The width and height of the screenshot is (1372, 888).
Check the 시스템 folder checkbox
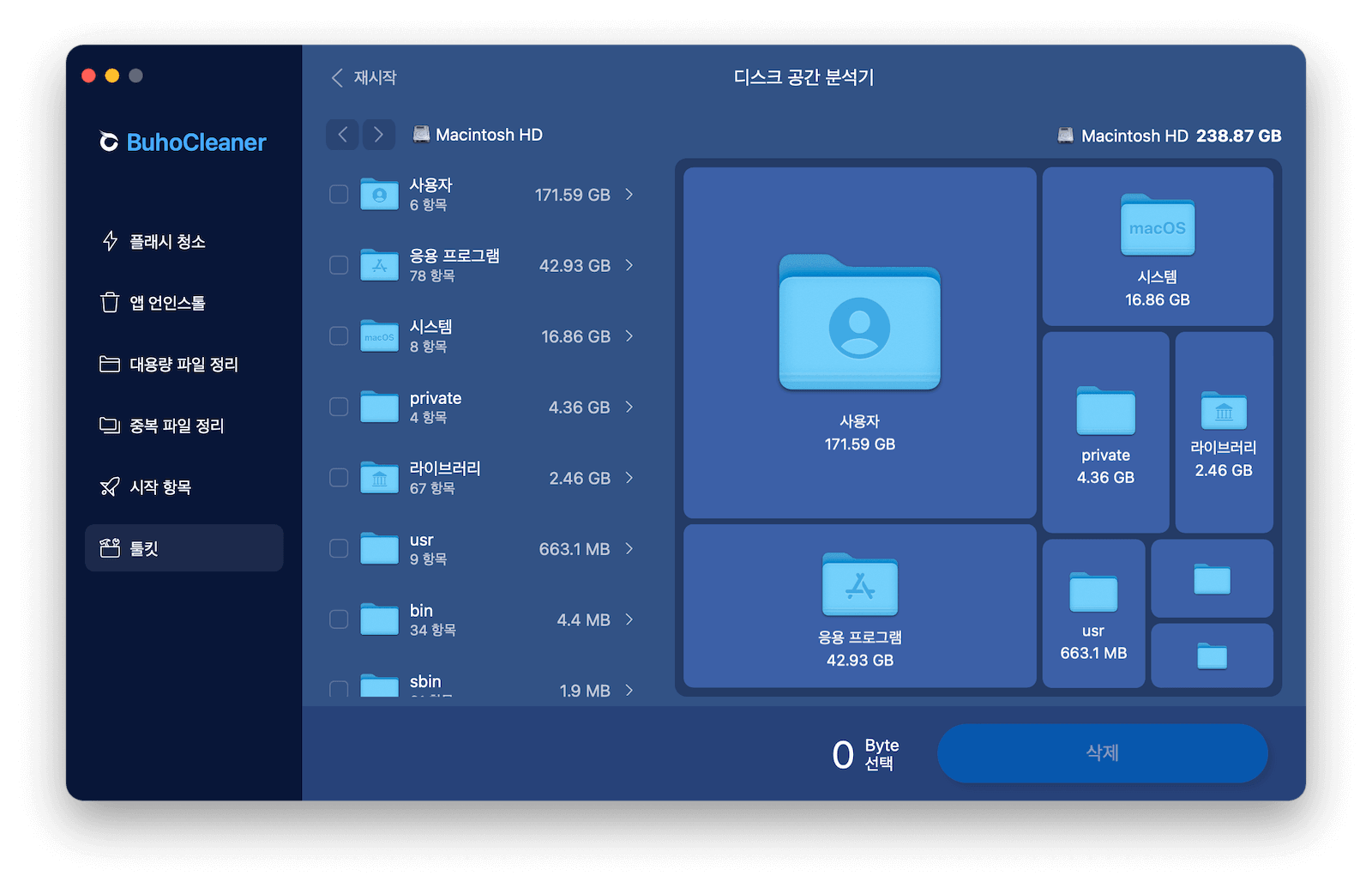tap(339, 335)
